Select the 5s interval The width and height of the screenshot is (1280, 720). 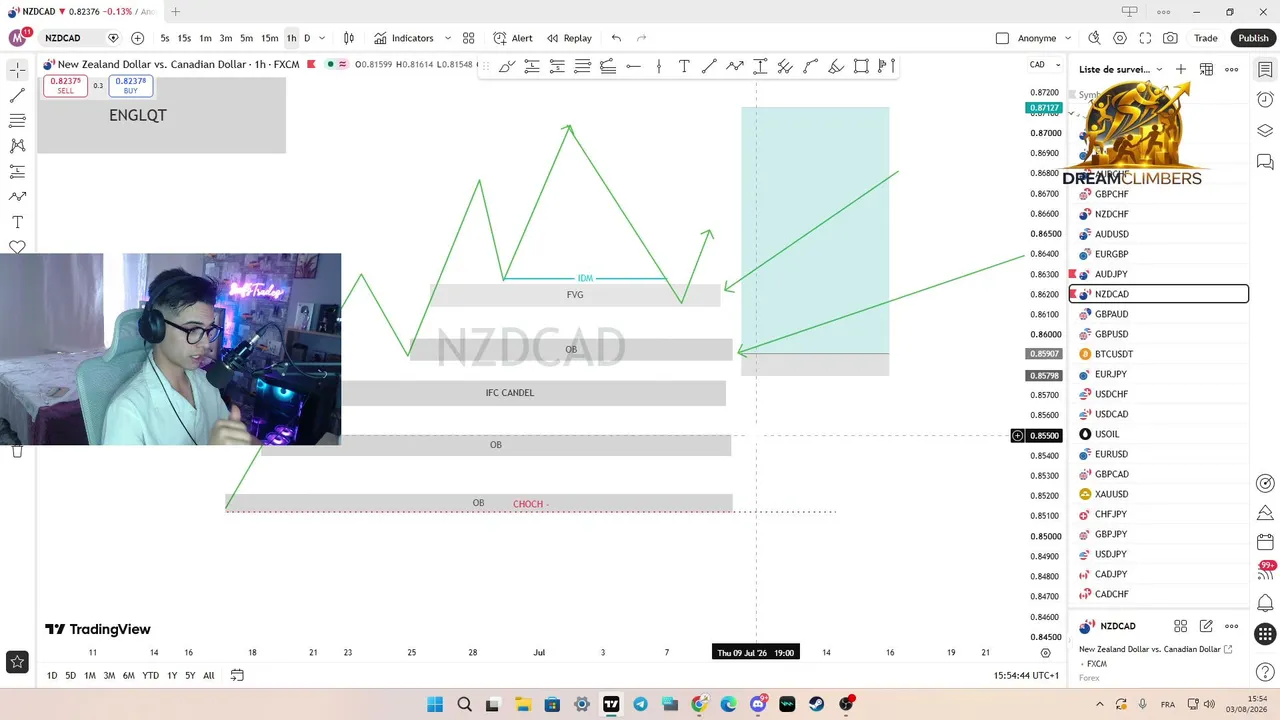click(165, 38)
